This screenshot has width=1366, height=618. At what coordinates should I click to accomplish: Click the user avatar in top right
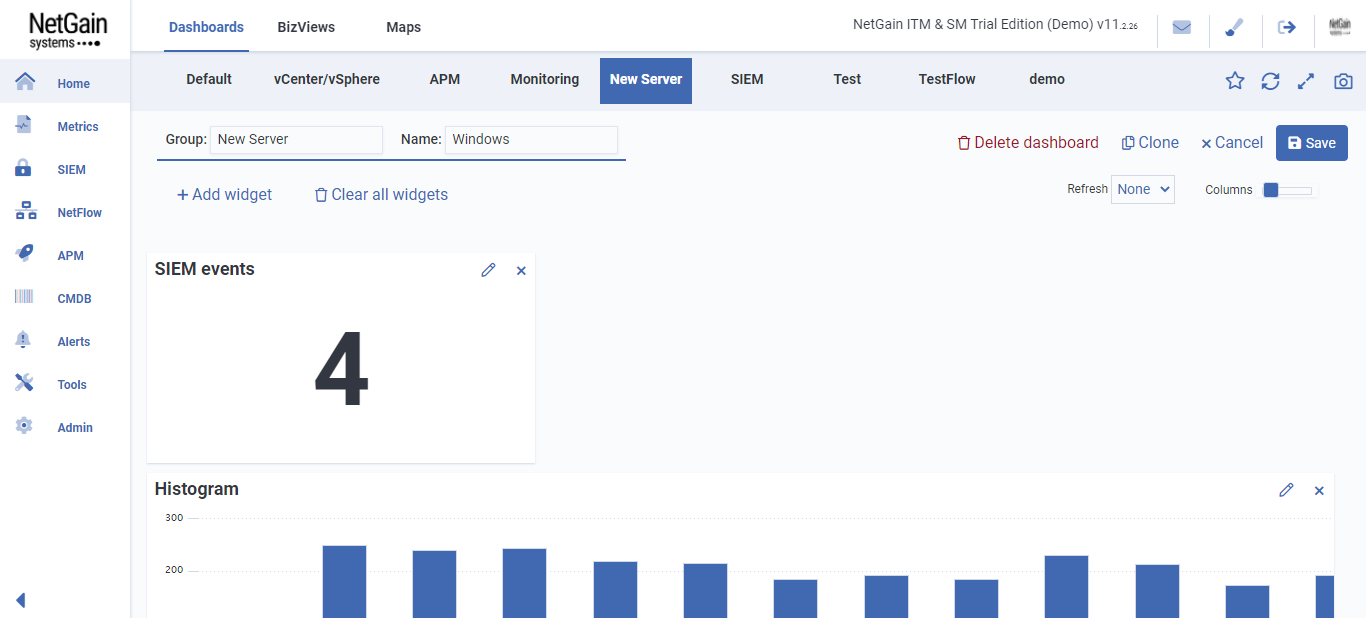1340,27
